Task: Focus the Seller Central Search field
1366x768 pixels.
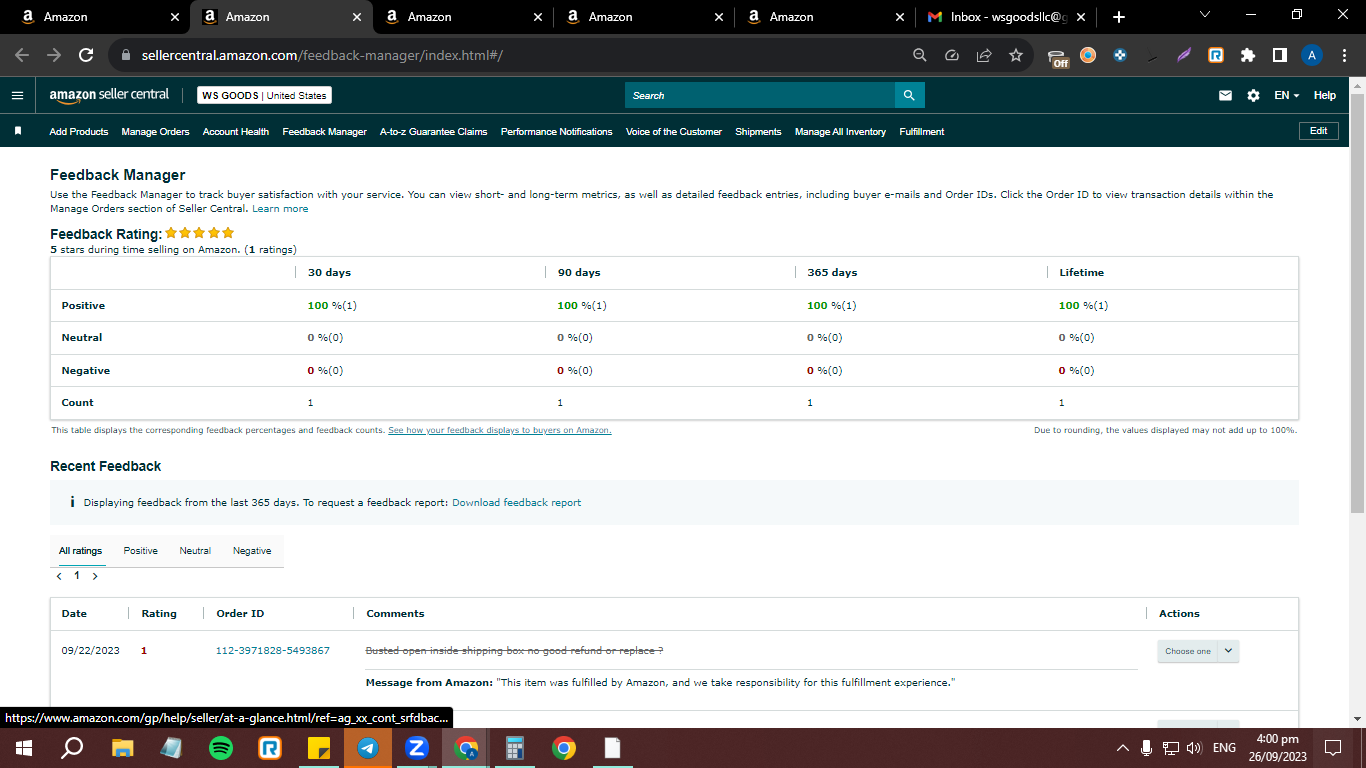Action: click(x=760, y=95)
